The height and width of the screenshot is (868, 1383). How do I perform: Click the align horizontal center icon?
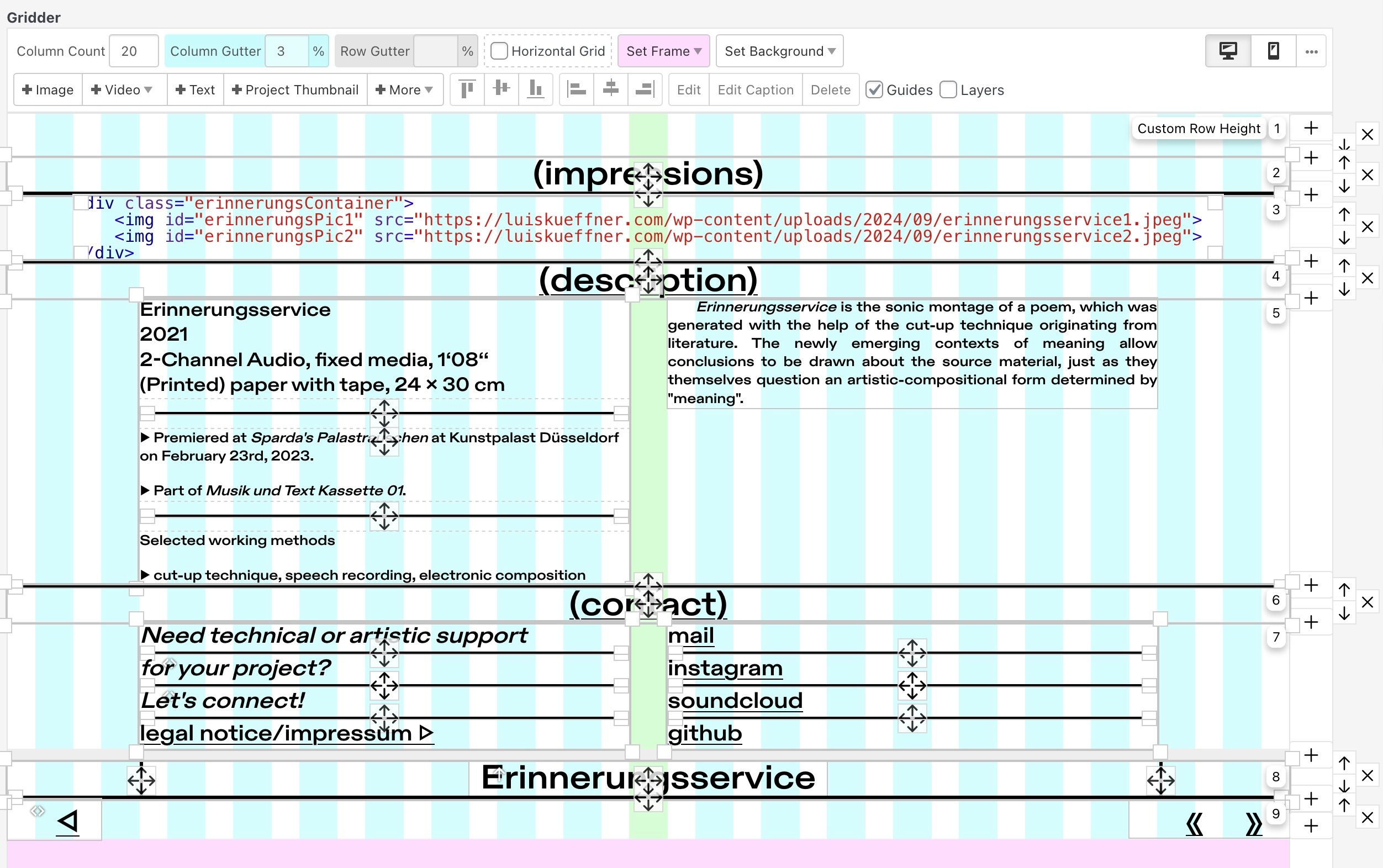click(x=611, y=89)
